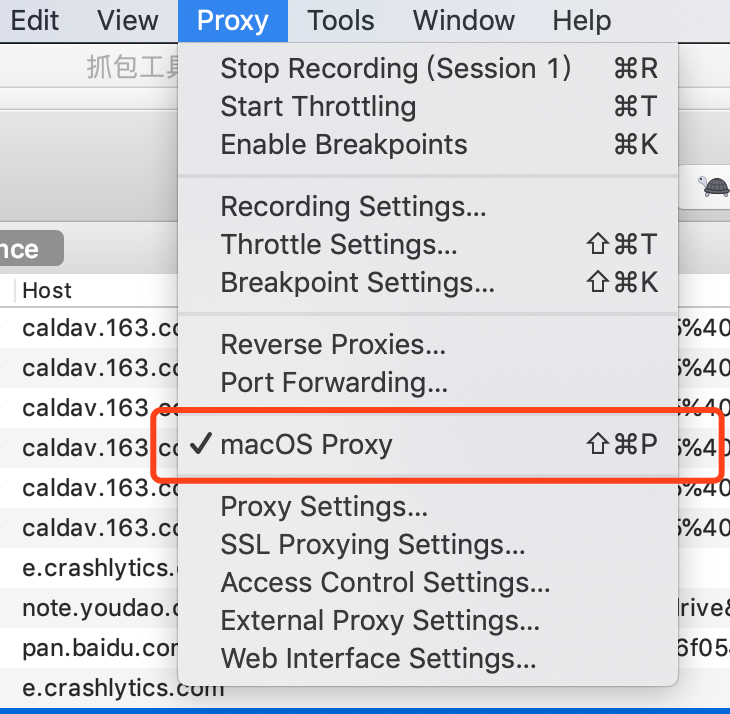Open the Tools menu
Screen dimensions: 730x714
click(x=341, y=20)
